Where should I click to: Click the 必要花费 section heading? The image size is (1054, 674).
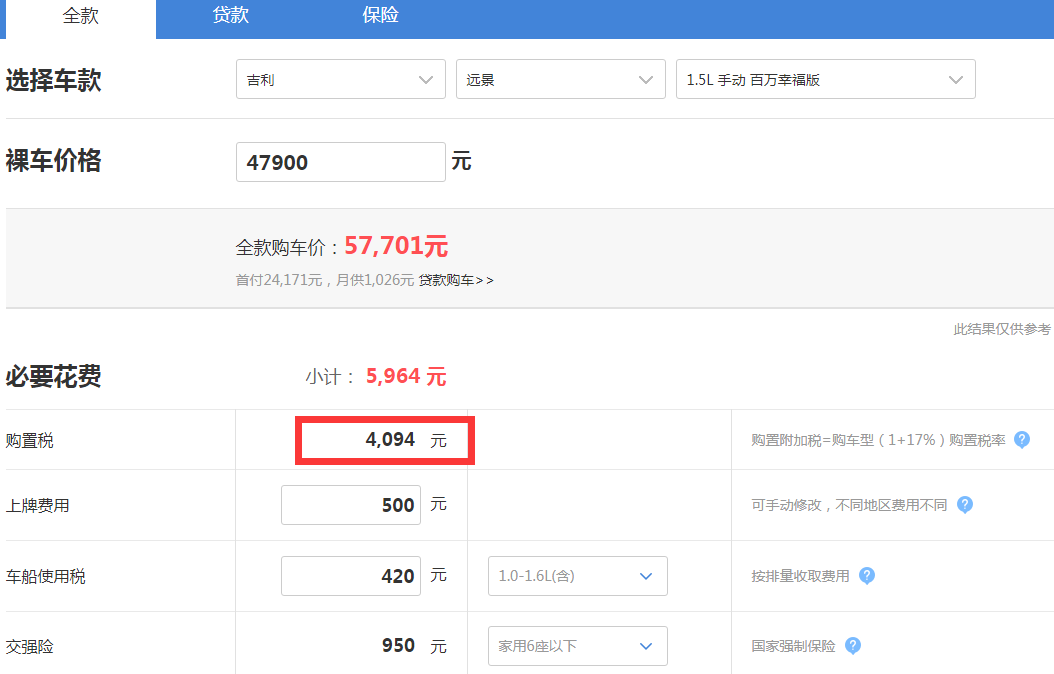[54, 376]
